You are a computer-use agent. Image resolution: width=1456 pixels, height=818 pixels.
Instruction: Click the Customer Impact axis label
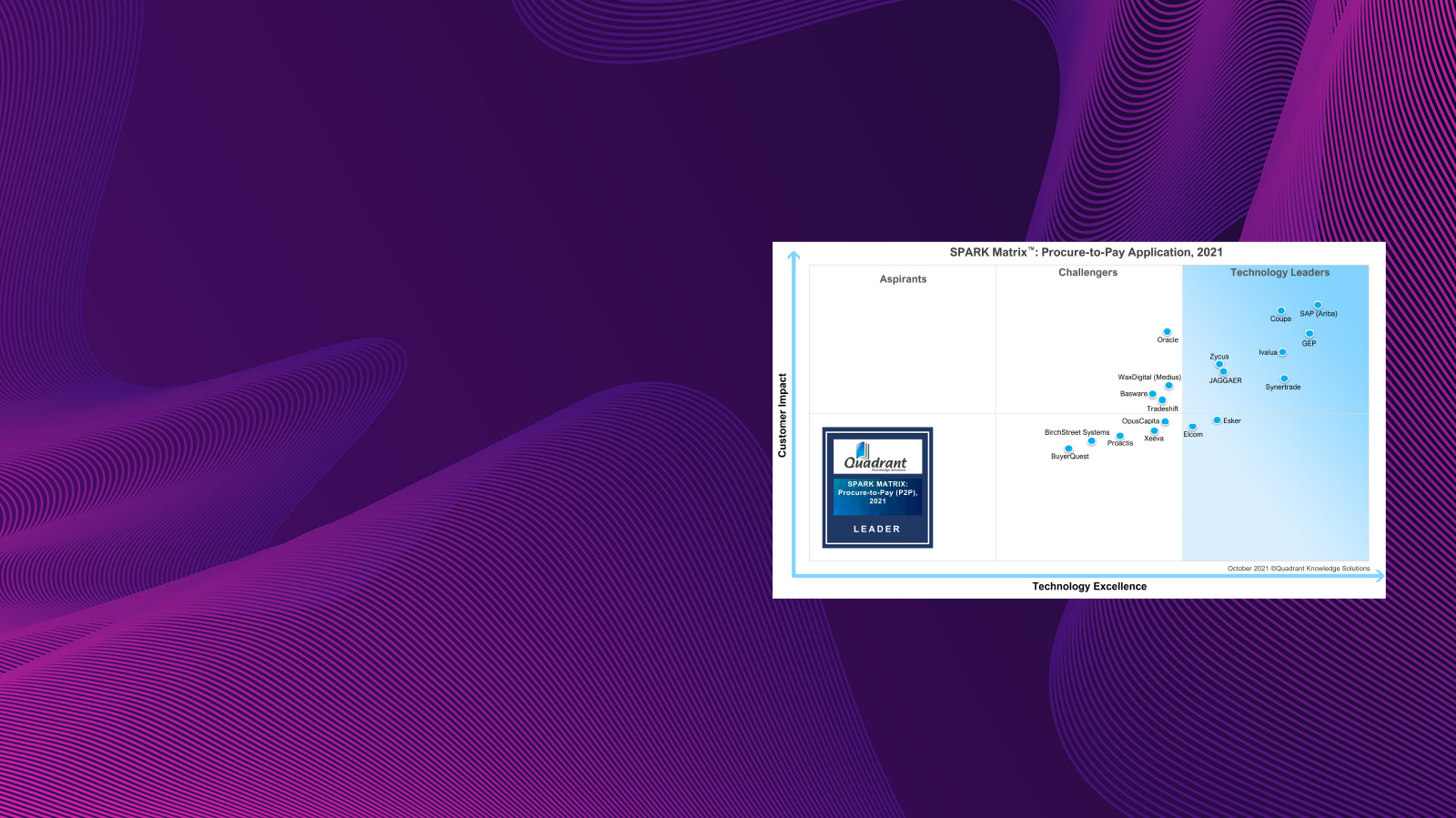pos(783,415)
